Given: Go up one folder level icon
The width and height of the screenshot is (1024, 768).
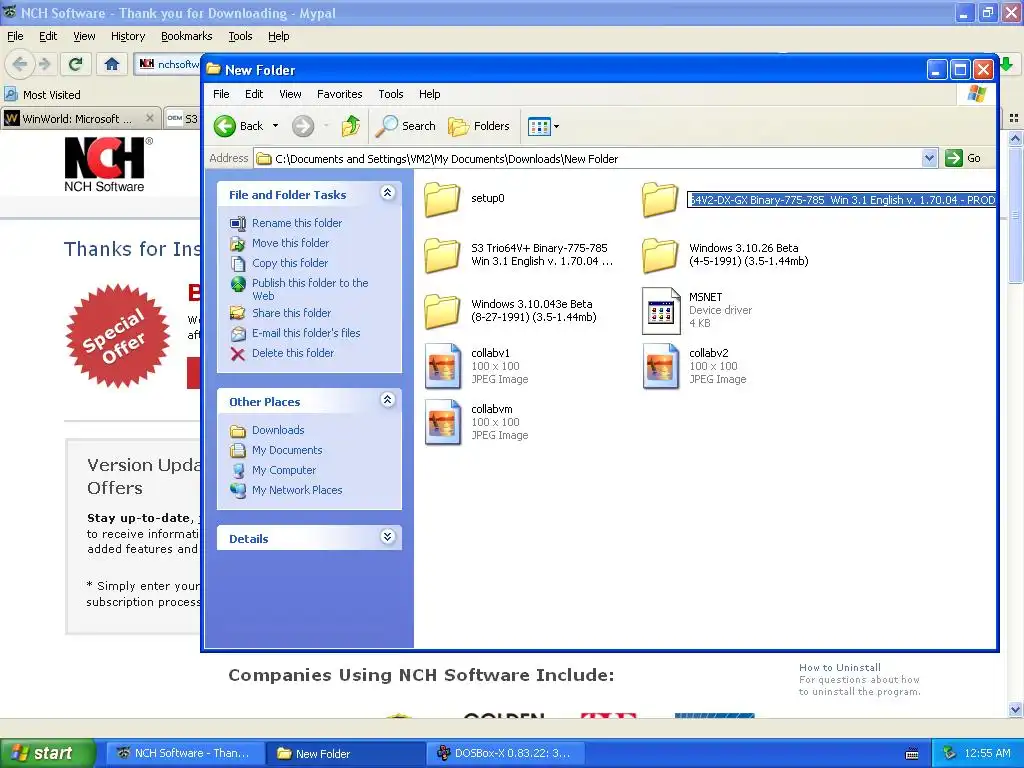Looking at the screenshot, I should coord(351,126).
